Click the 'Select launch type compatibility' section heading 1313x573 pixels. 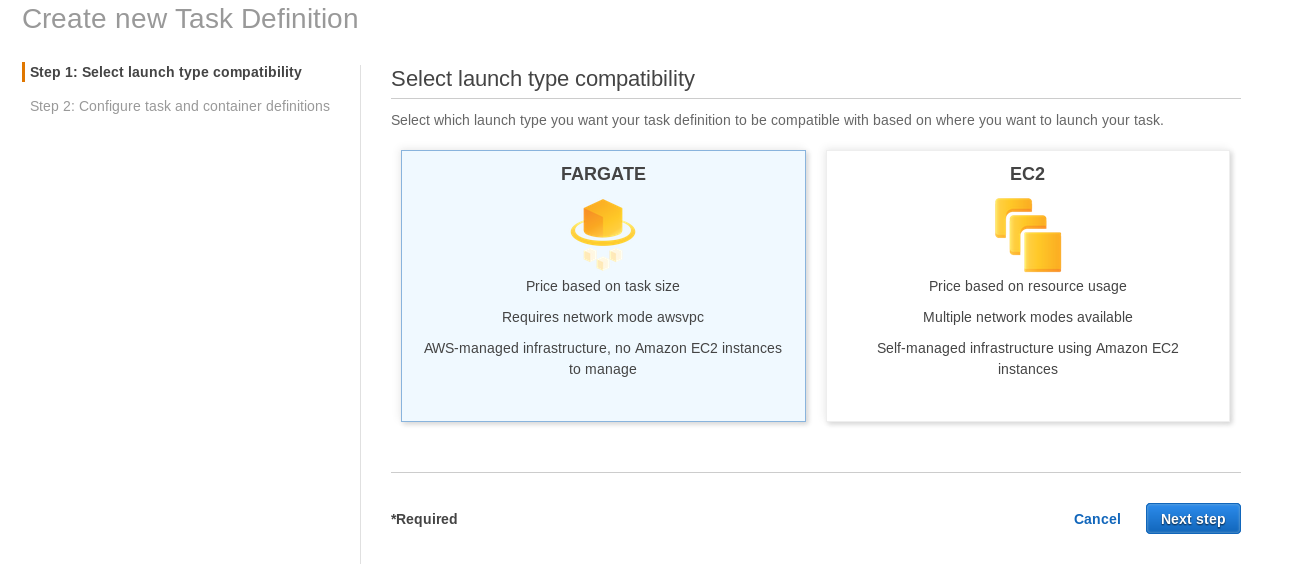tap(542, 79)
